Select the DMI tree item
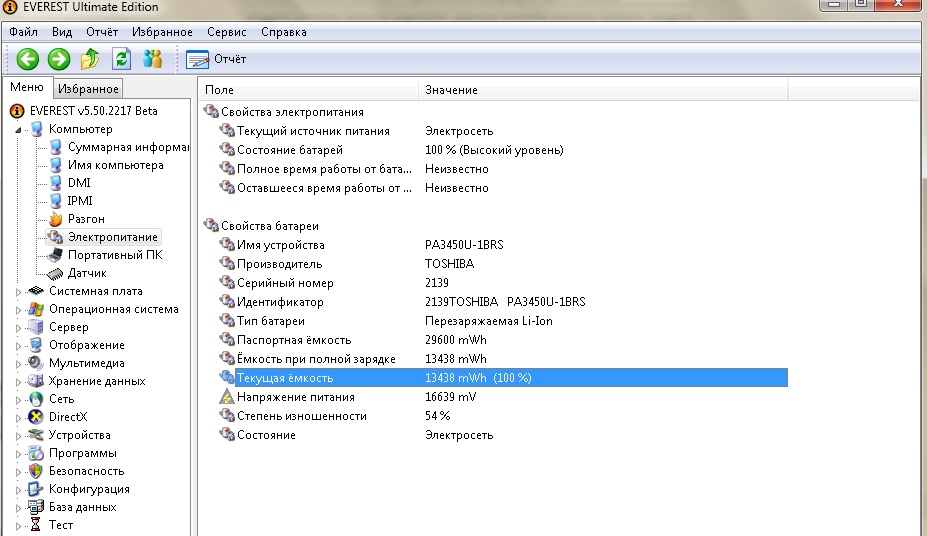Viewport: 927px width, 536px height. click(x=79, y=183)
